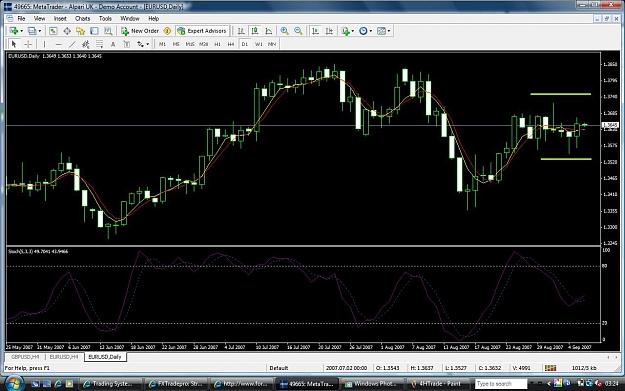Viewport: 625px width, 391px height.
Task: Open the Templates icon
Action: coord(381,31)
